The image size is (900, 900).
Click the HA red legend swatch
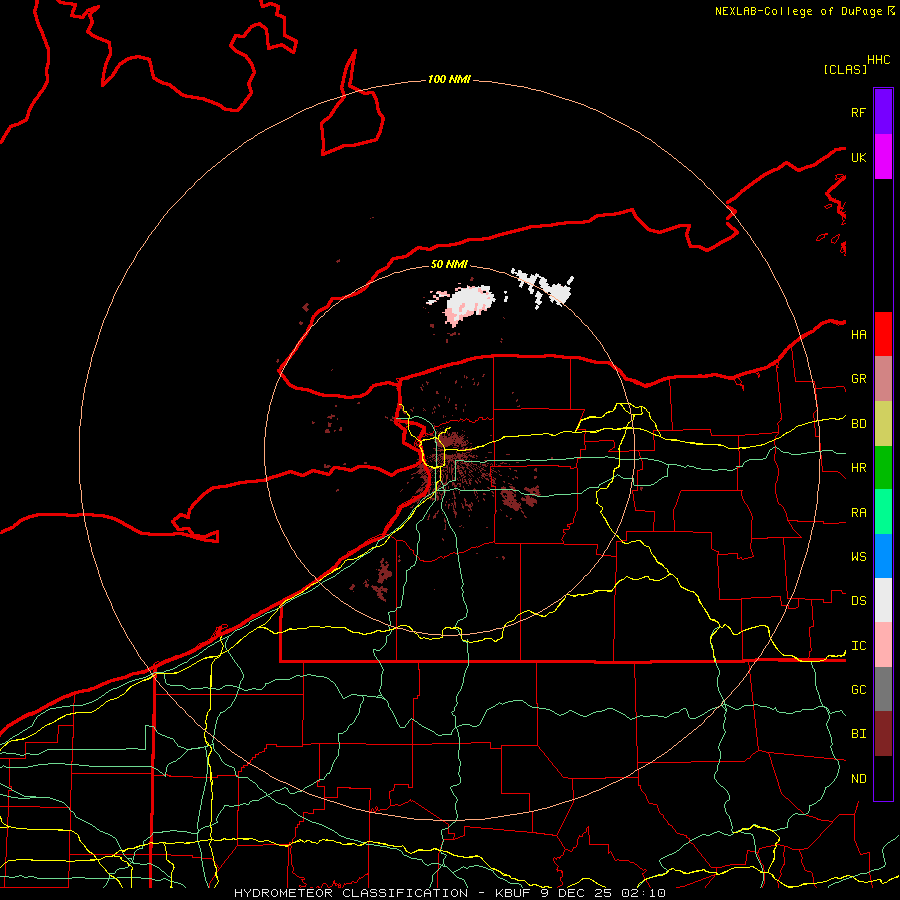coord(883,334)
